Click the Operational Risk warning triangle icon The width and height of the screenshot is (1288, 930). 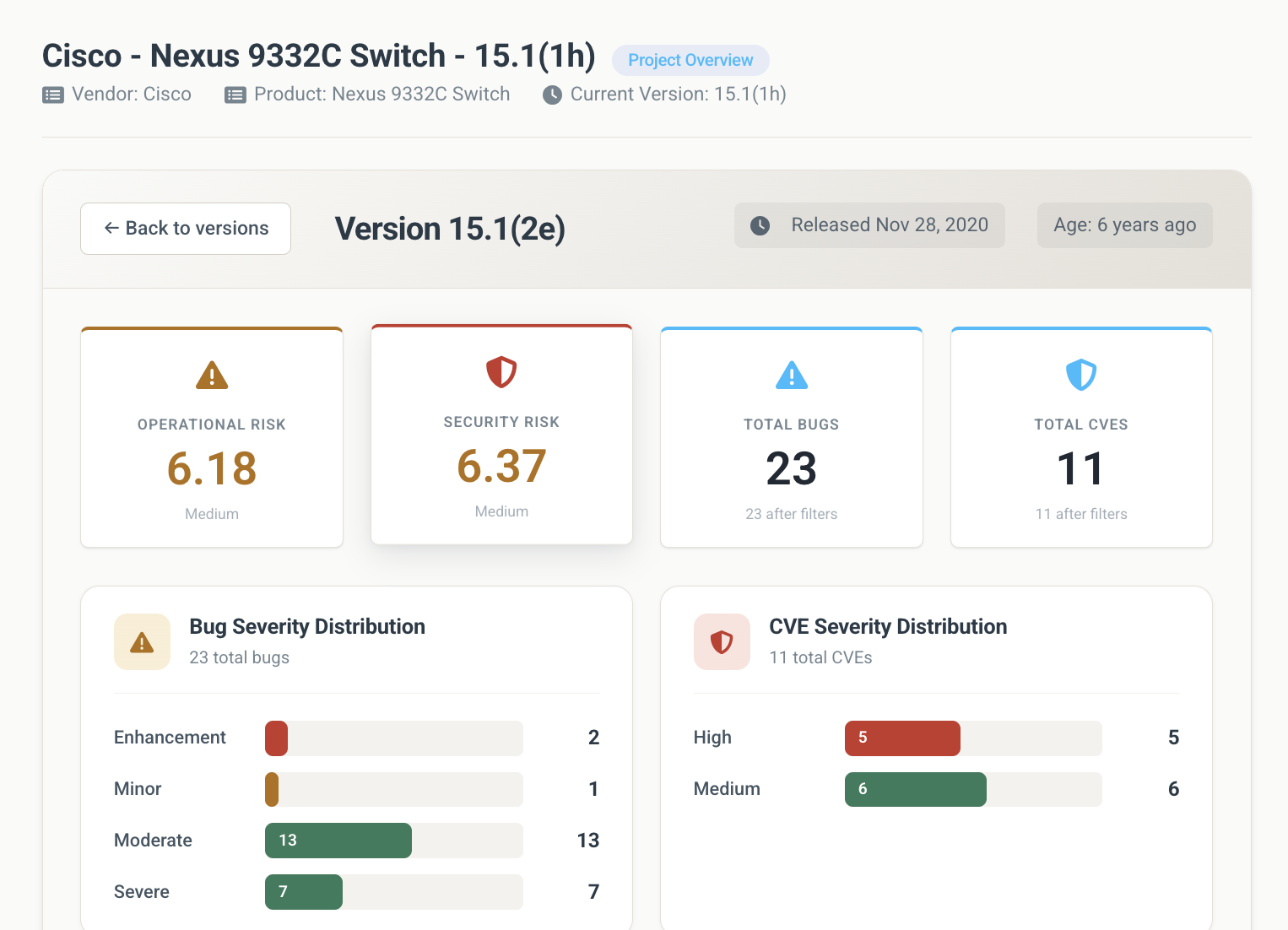tap(212, 375)
